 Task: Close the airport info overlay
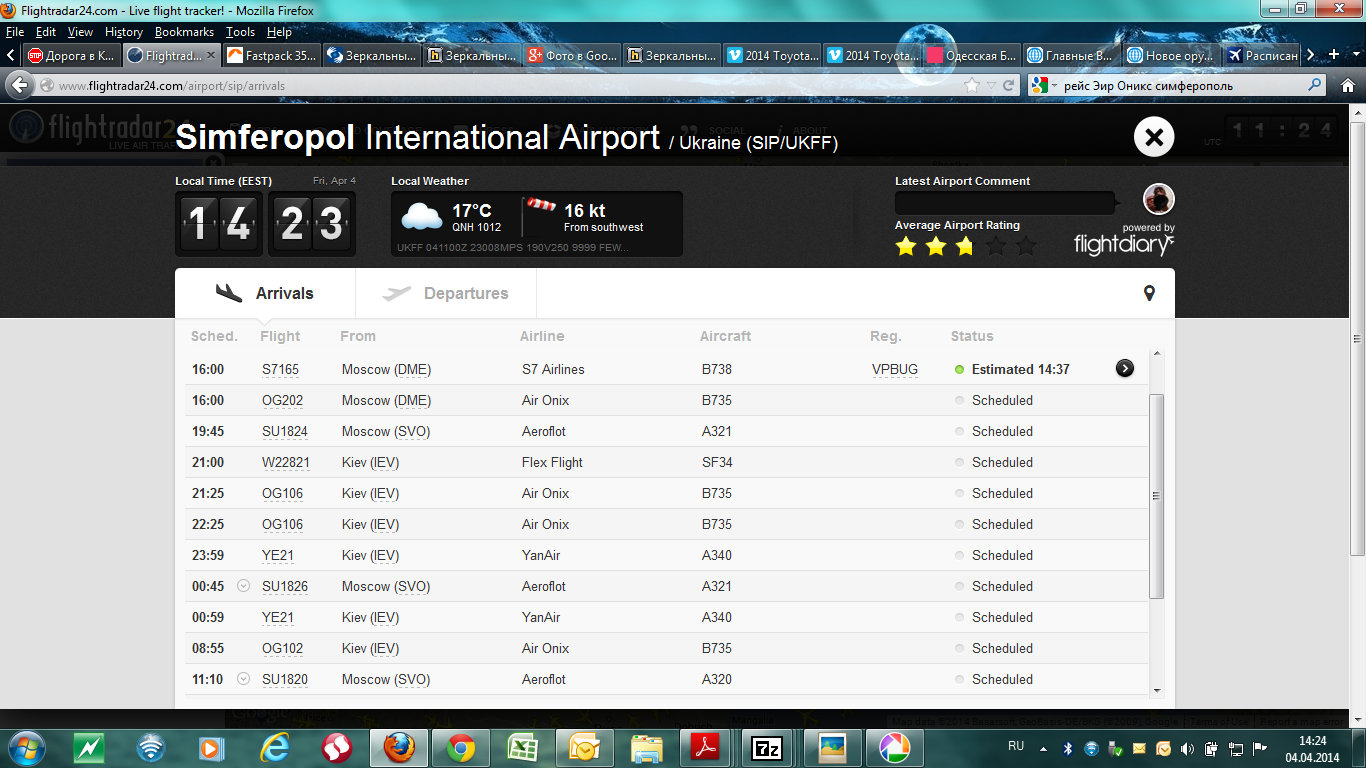(1153, 137)
